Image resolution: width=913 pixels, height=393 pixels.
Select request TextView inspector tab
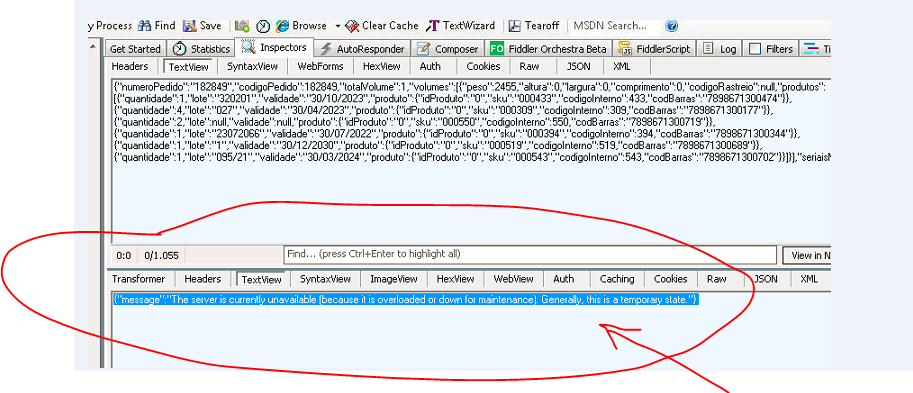(189, 67)
